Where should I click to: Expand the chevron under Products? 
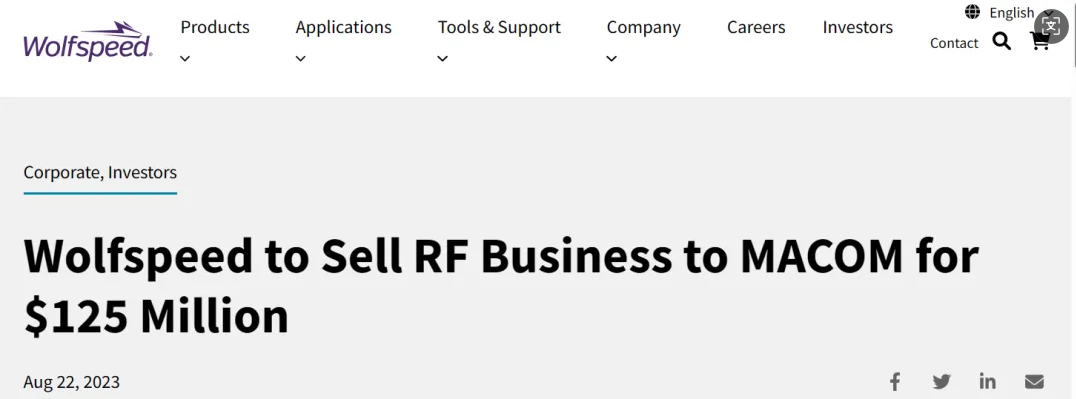click(x=185, y=59)
